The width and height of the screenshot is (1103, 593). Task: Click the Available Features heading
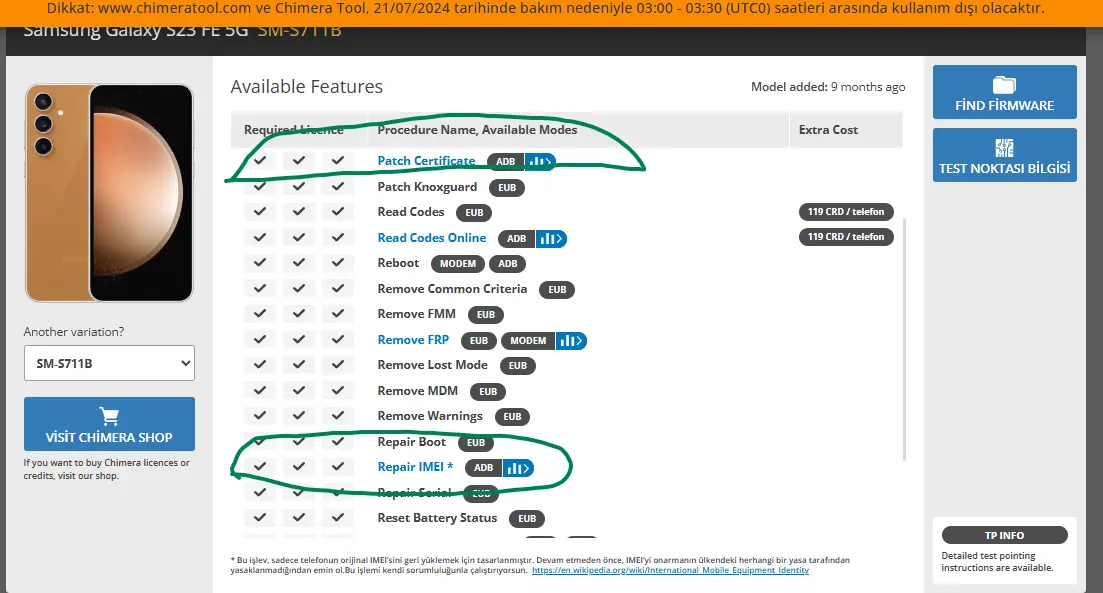(x=307, y=87)
